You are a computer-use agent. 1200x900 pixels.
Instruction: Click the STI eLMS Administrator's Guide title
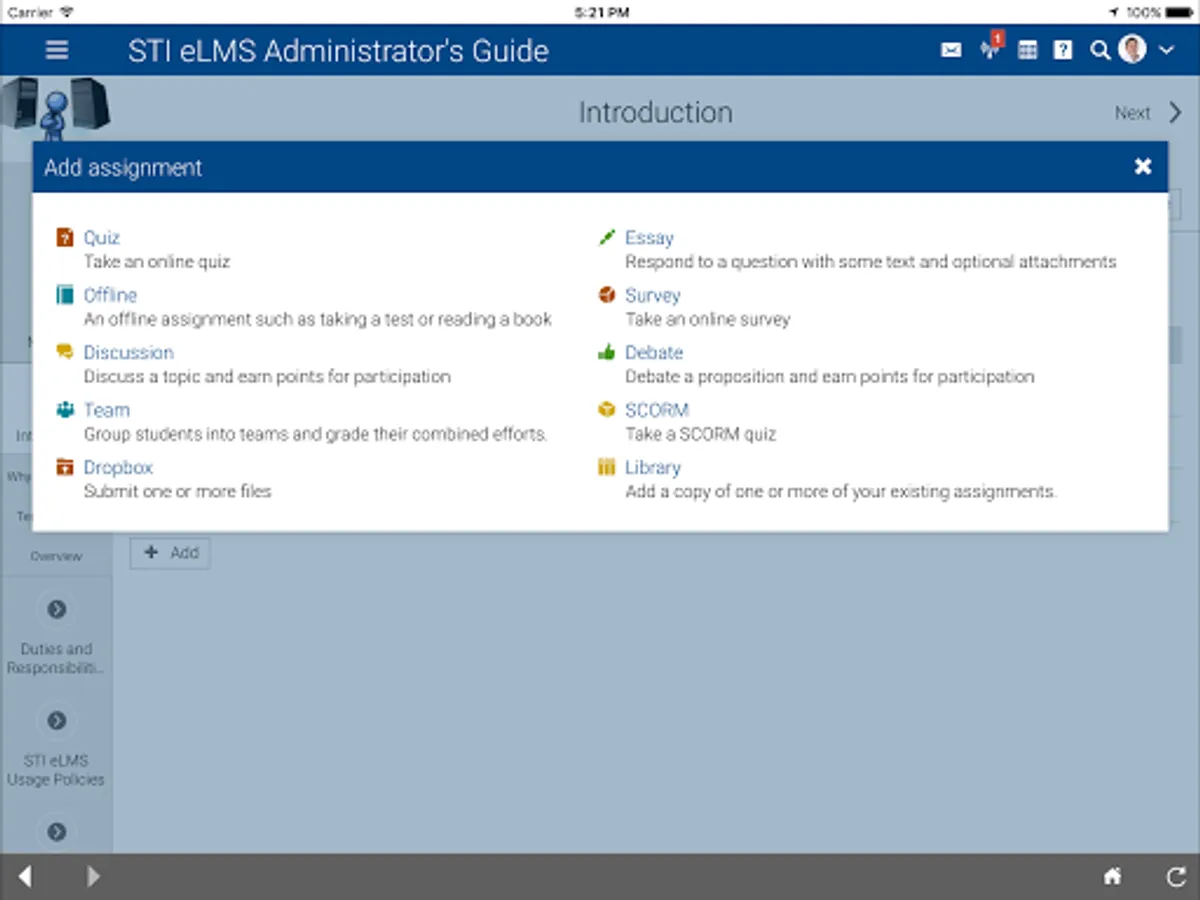338,51
